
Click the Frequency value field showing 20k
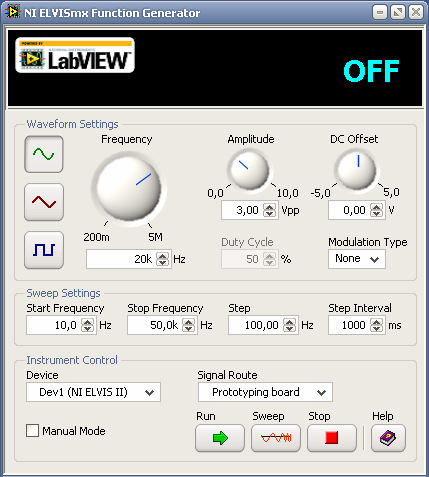point(121,259)
